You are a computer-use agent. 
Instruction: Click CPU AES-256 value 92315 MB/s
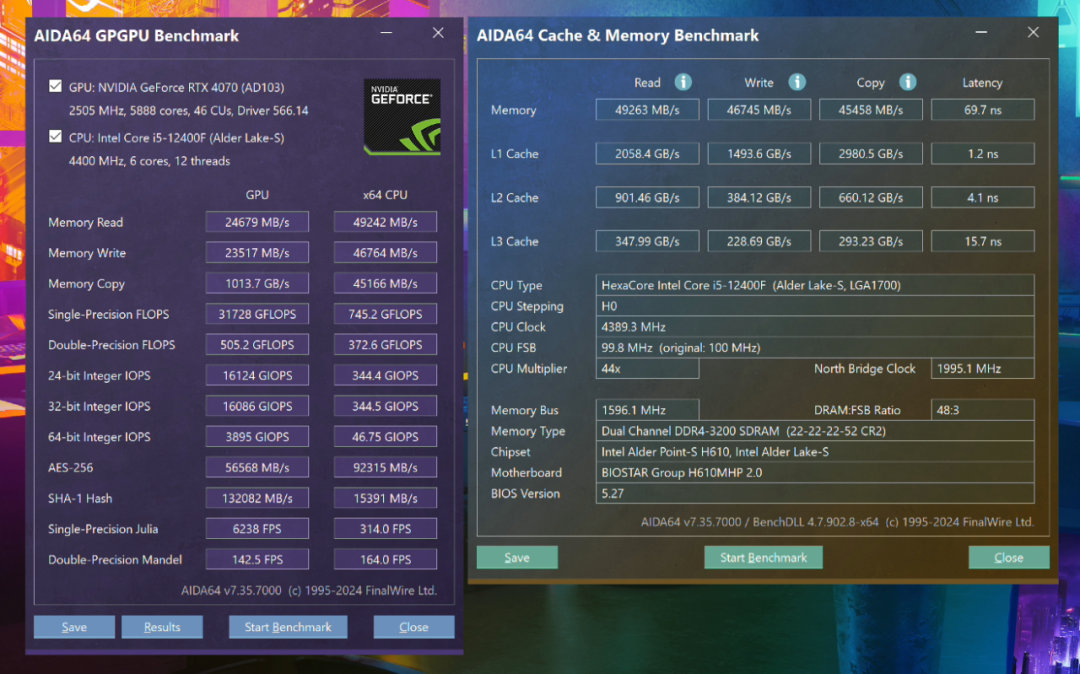tap(385, 467)
